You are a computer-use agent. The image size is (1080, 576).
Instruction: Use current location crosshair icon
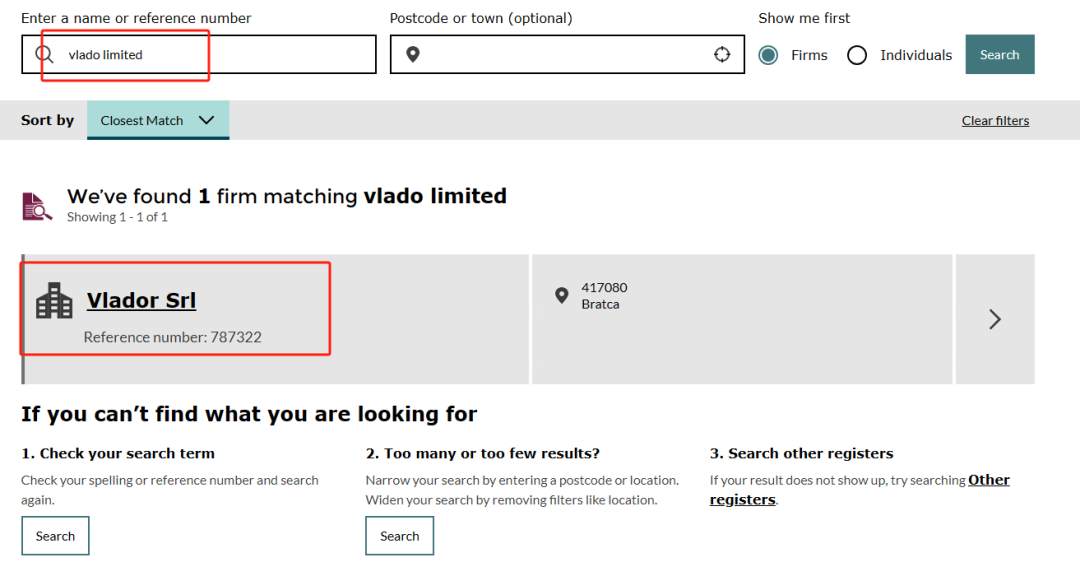click(722, 54)
